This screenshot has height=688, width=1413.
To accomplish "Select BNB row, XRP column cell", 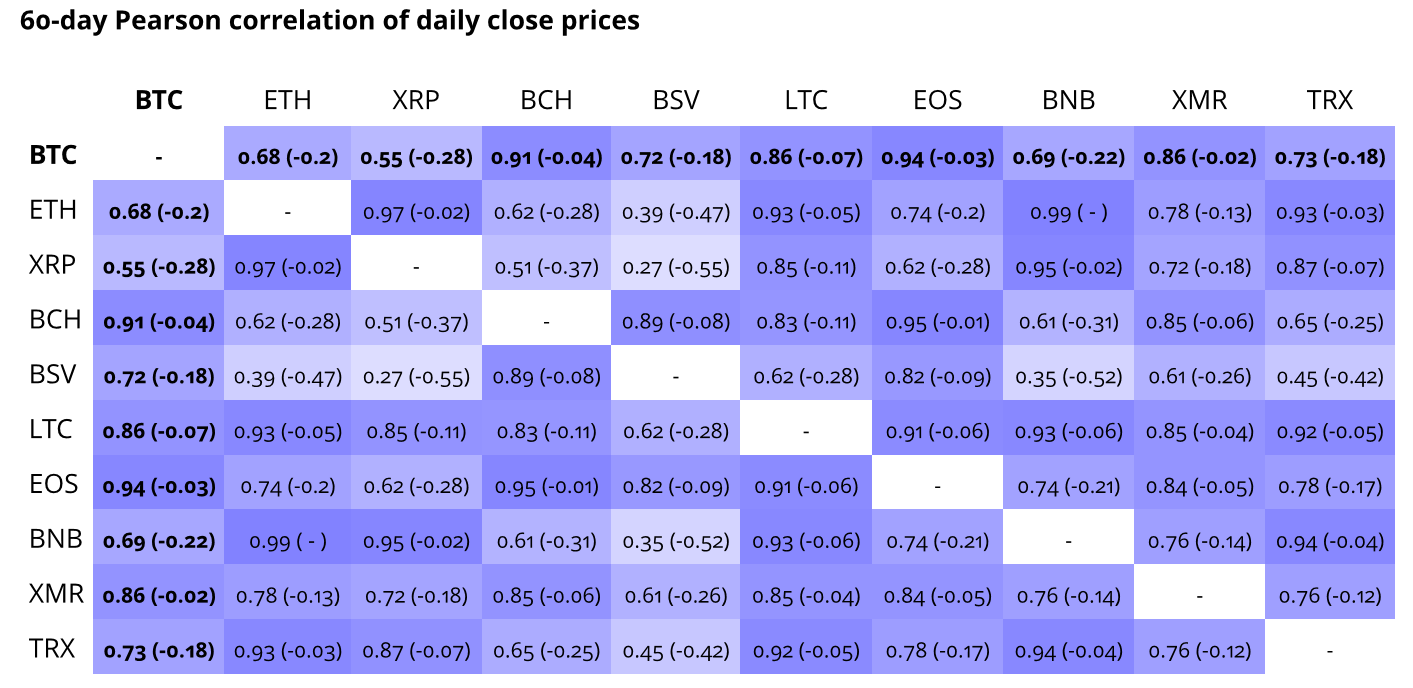I will coord(416,541).
